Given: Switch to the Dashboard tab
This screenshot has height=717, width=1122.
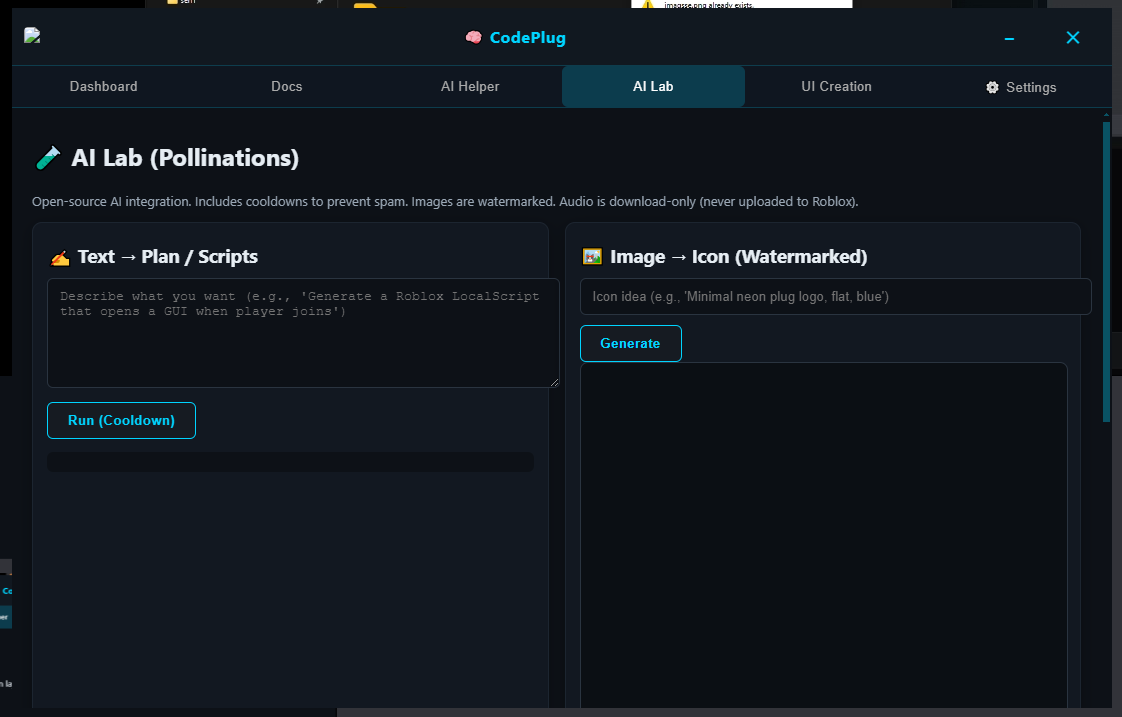Looking at the screenshot, I should click(103, 86).
